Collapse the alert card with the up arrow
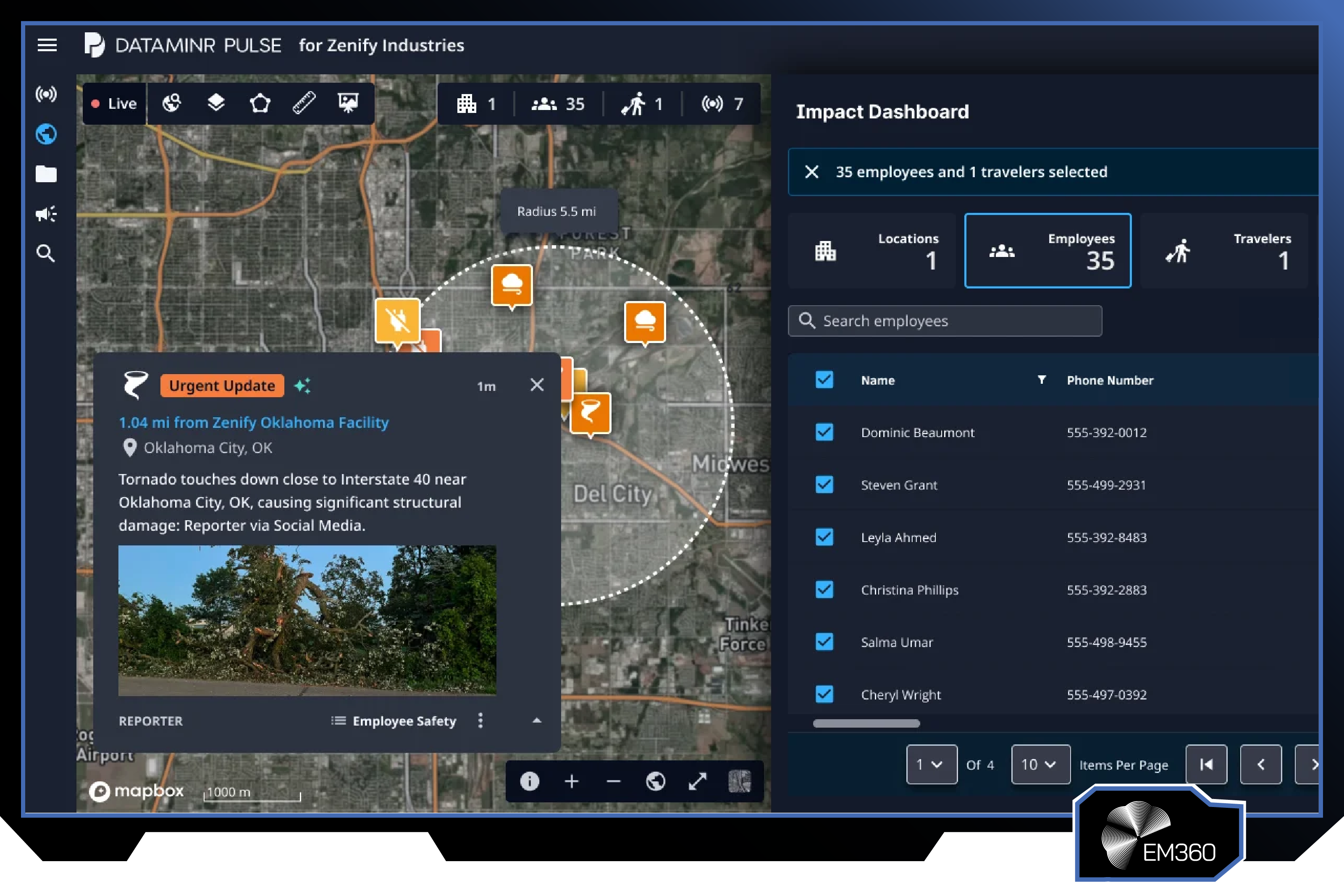This screenshot has height=896, width=1344. pos(537,720)
